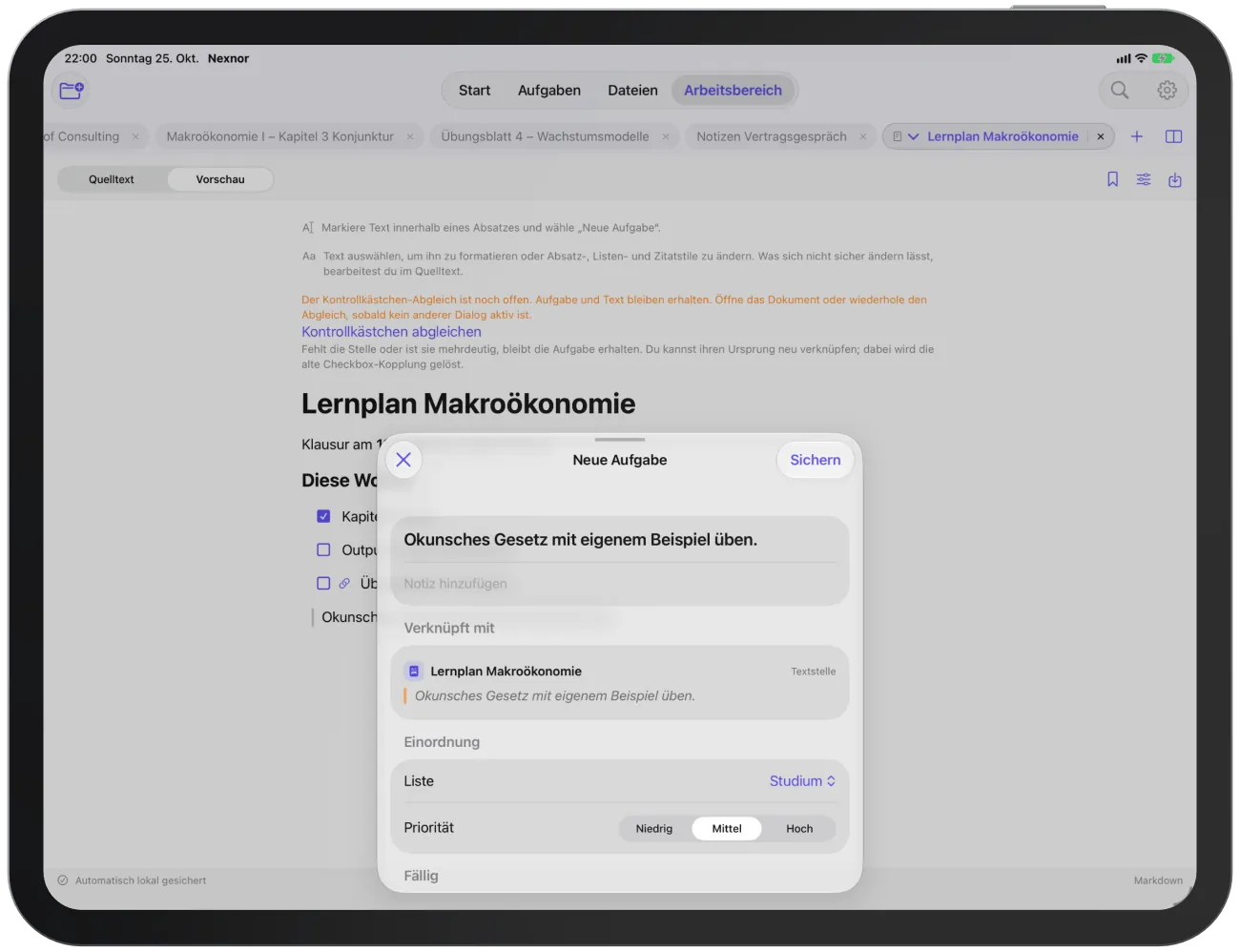Viewport: 1240px width, 952px height.
Task: Close the Makroökonomie I – Kapitel 3 tab
Action: point(410,136)
